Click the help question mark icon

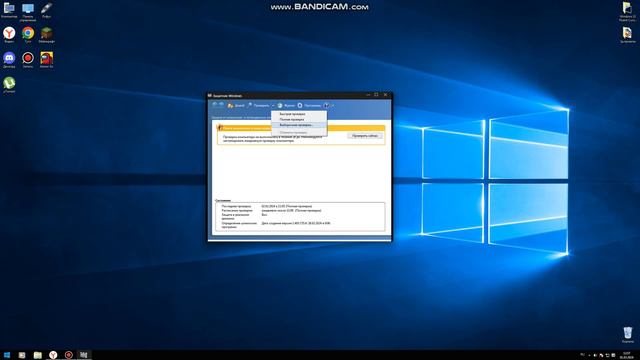pos(326,105)
